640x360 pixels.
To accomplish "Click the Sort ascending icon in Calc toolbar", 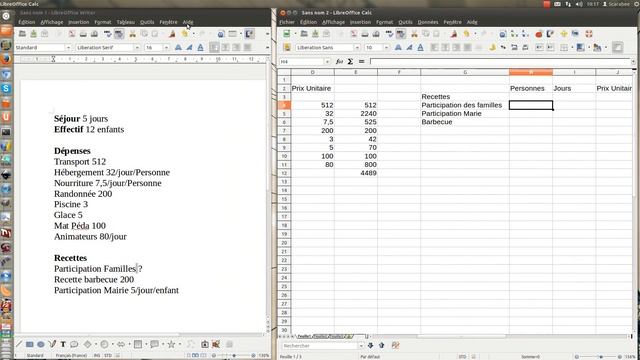I will pyautogui.click(x=514, y=34).
